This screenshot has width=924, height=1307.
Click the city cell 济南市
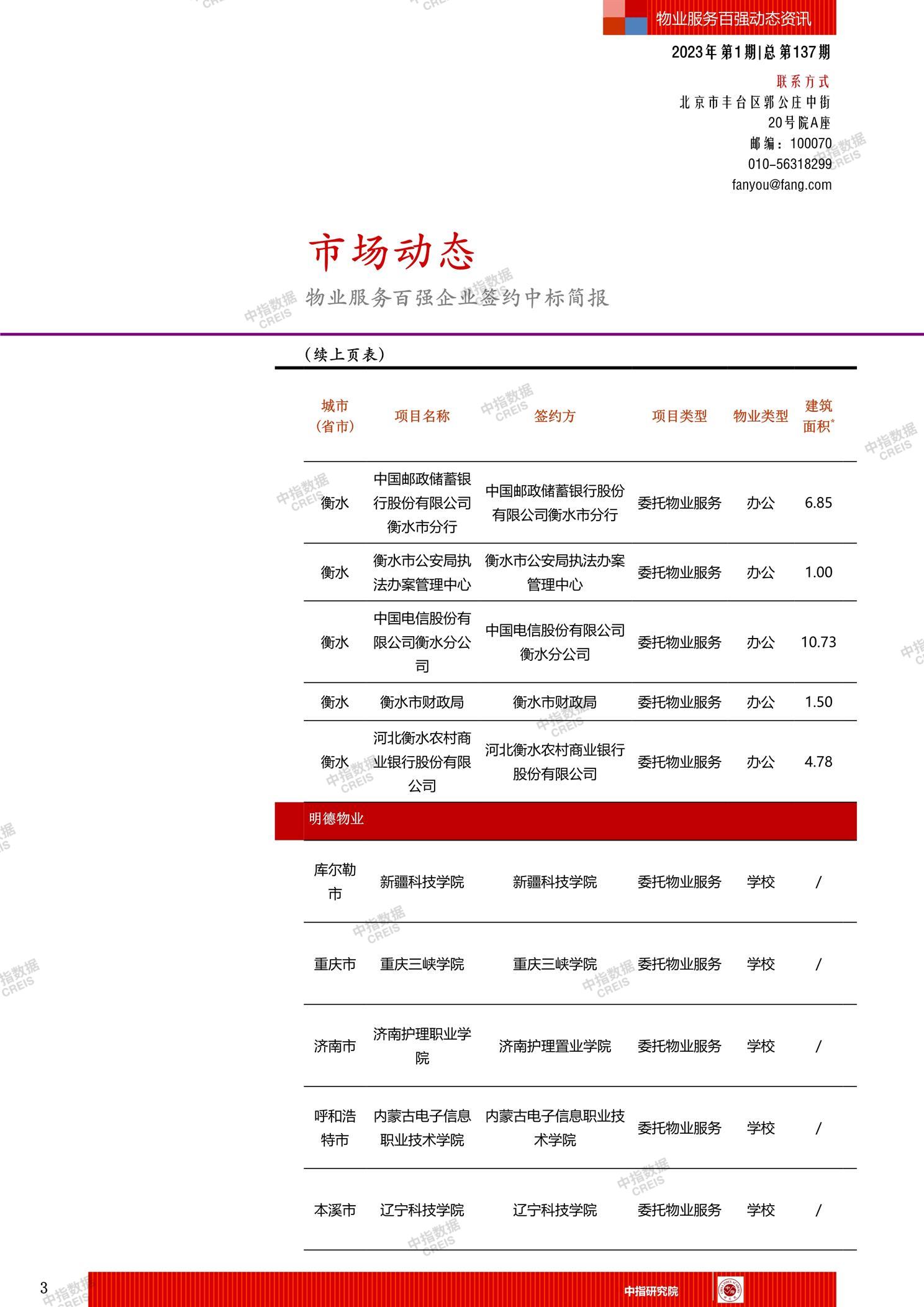[x=335, y=1046]
